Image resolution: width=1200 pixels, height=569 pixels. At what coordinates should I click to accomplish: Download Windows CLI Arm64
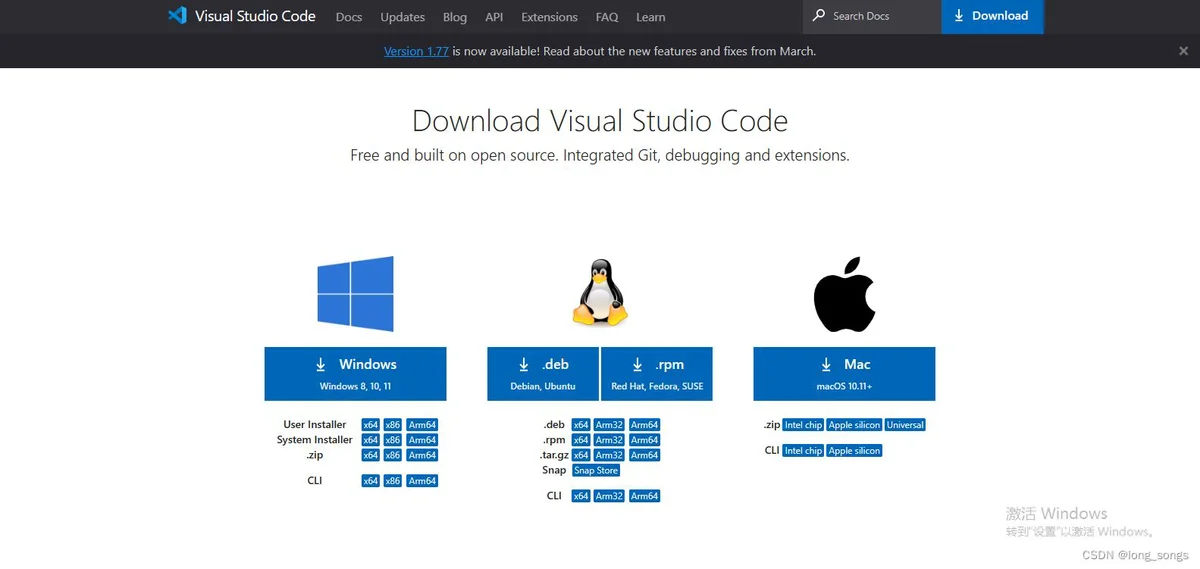(423, 481)
